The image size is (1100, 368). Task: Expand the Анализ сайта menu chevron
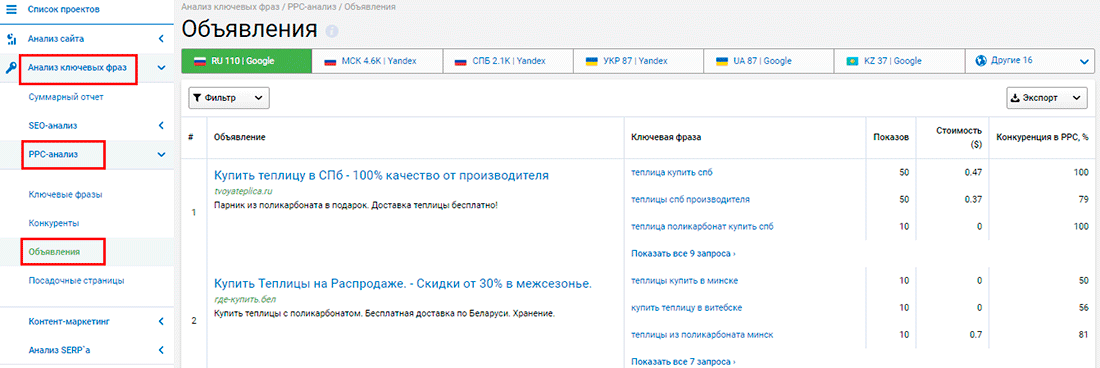tap(161, 39)
